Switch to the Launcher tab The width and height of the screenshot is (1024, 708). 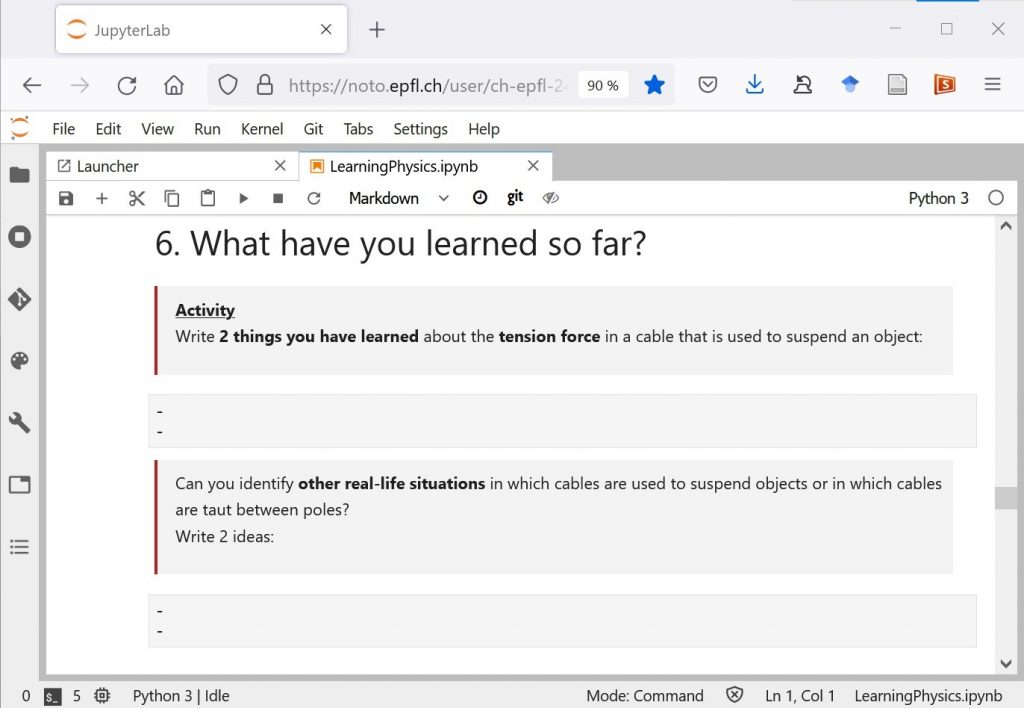(108, 166)
